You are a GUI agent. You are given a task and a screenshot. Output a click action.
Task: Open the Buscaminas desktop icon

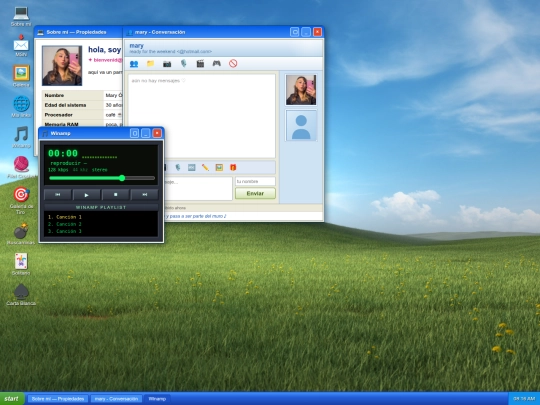[x=21, y=234]
